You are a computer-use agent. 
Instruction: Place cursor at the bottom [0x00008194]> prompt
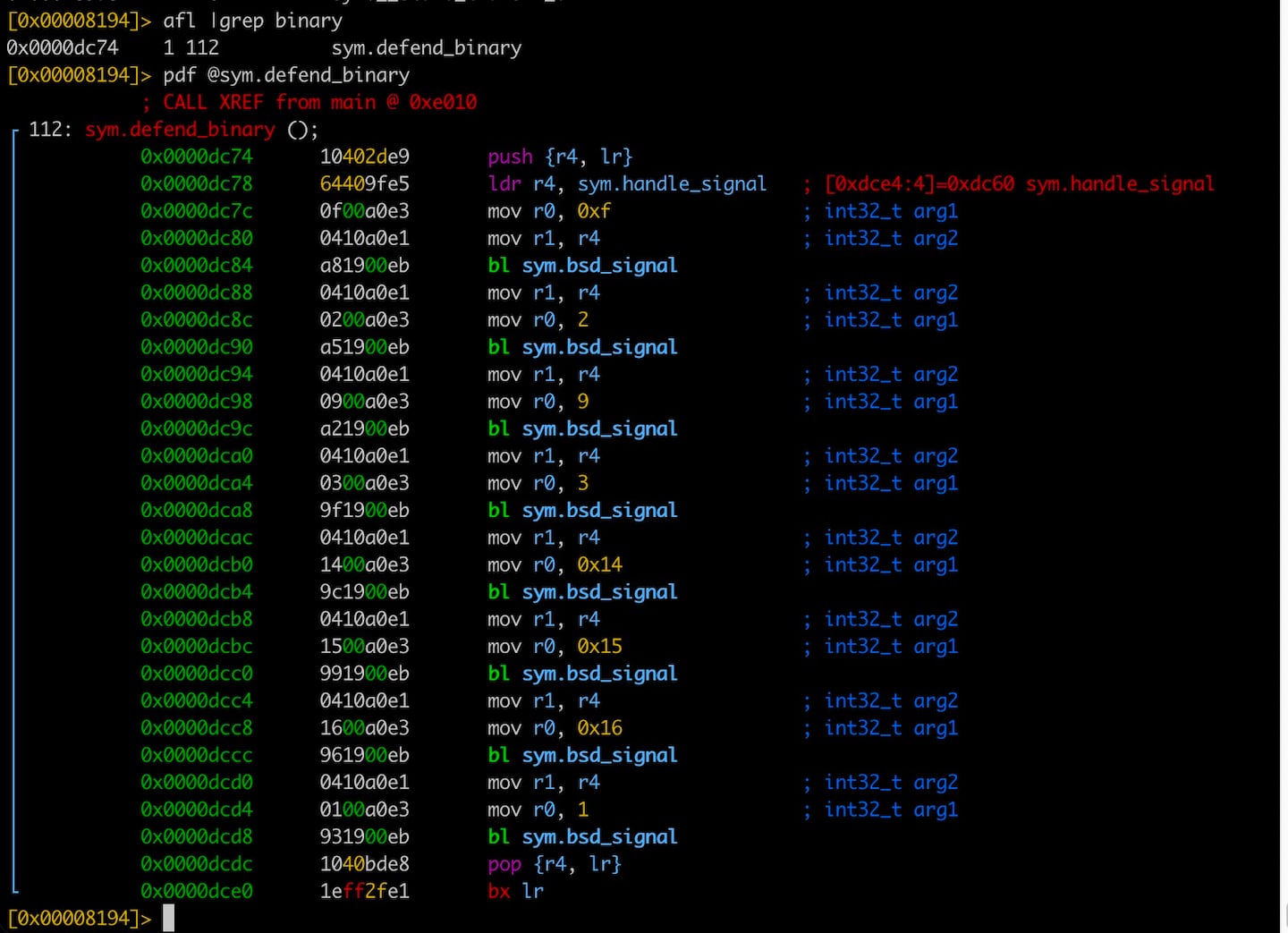[168, 919]
